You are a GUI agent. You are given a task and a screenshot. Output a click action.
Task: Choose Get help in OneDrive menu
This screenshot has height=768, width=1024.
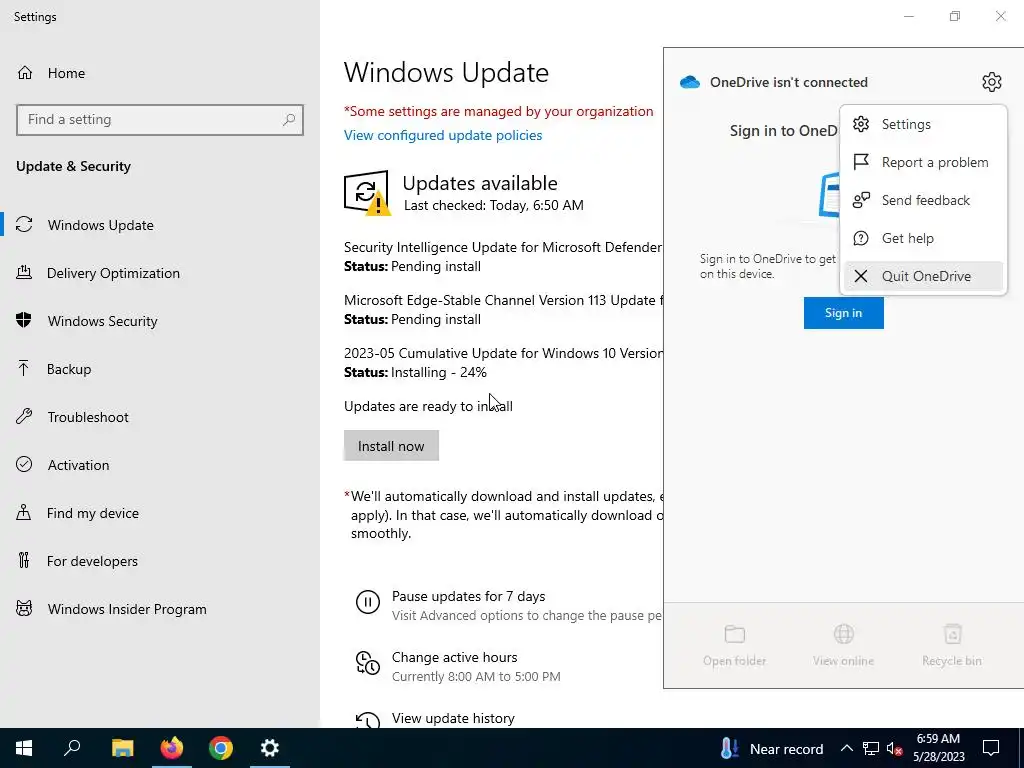[923, 238]
